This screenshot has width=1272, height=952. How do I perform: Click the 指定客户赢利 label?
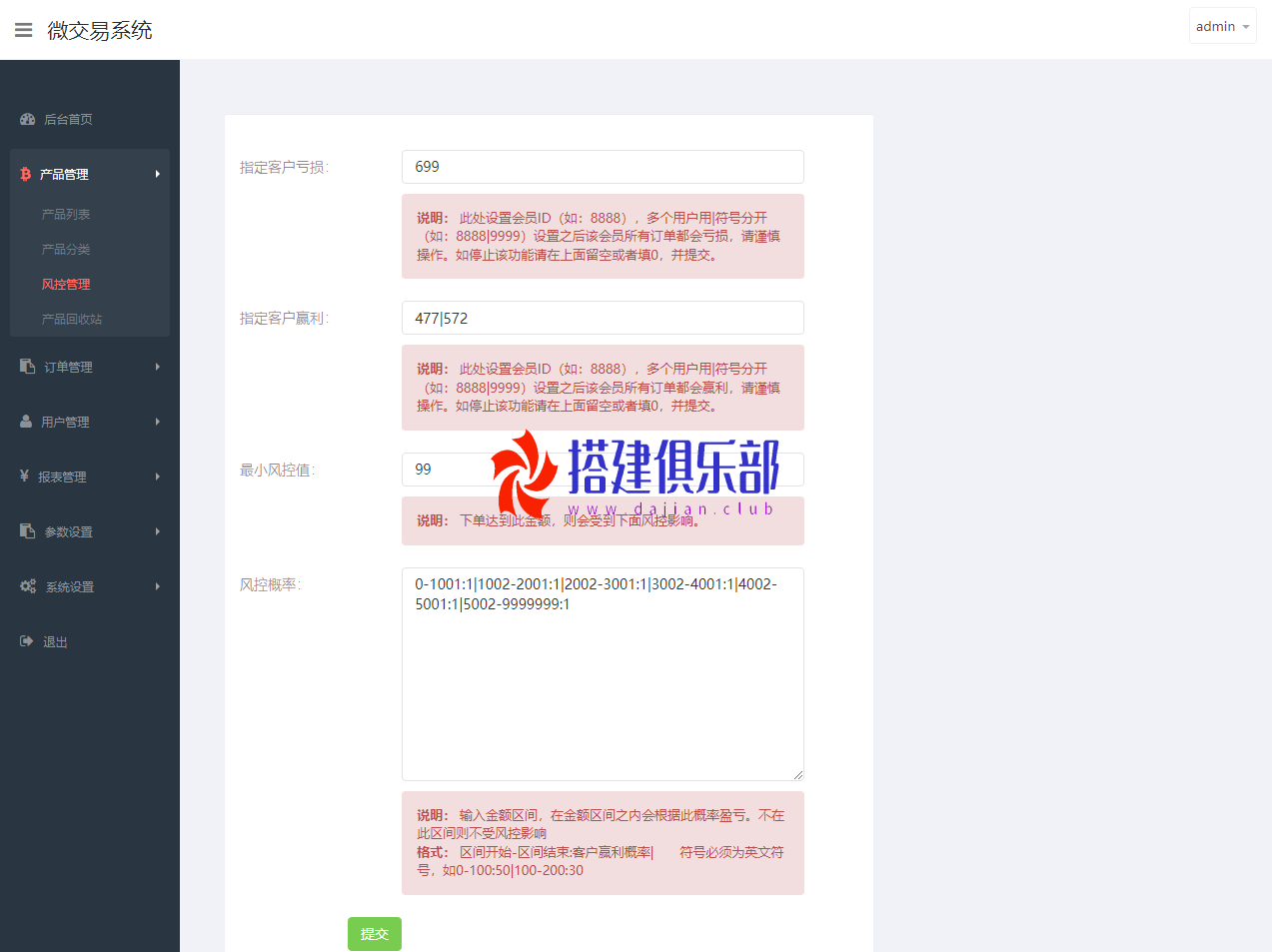(284, 318)
